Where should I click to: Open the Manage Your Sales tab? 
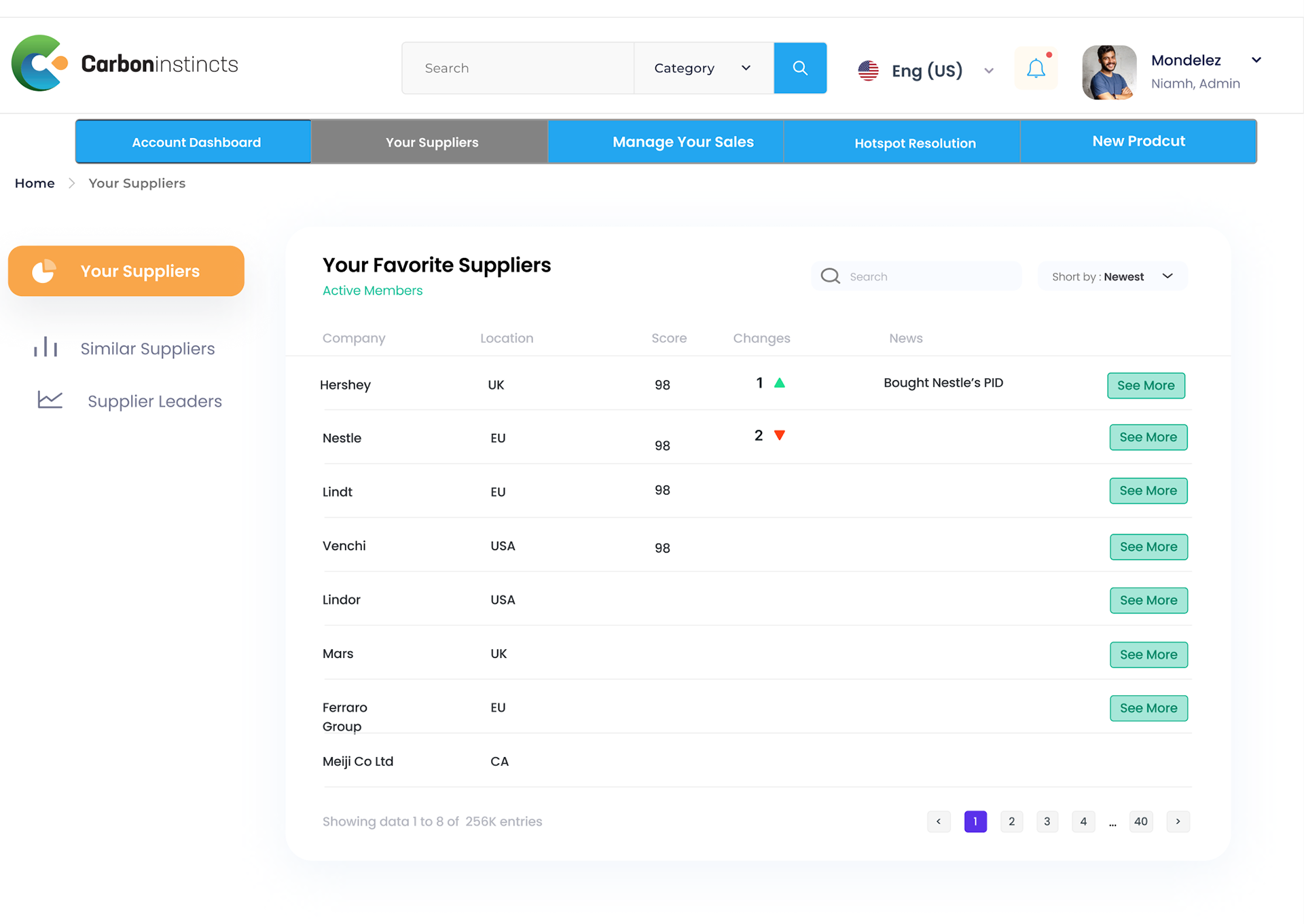[x=666, y=142]
